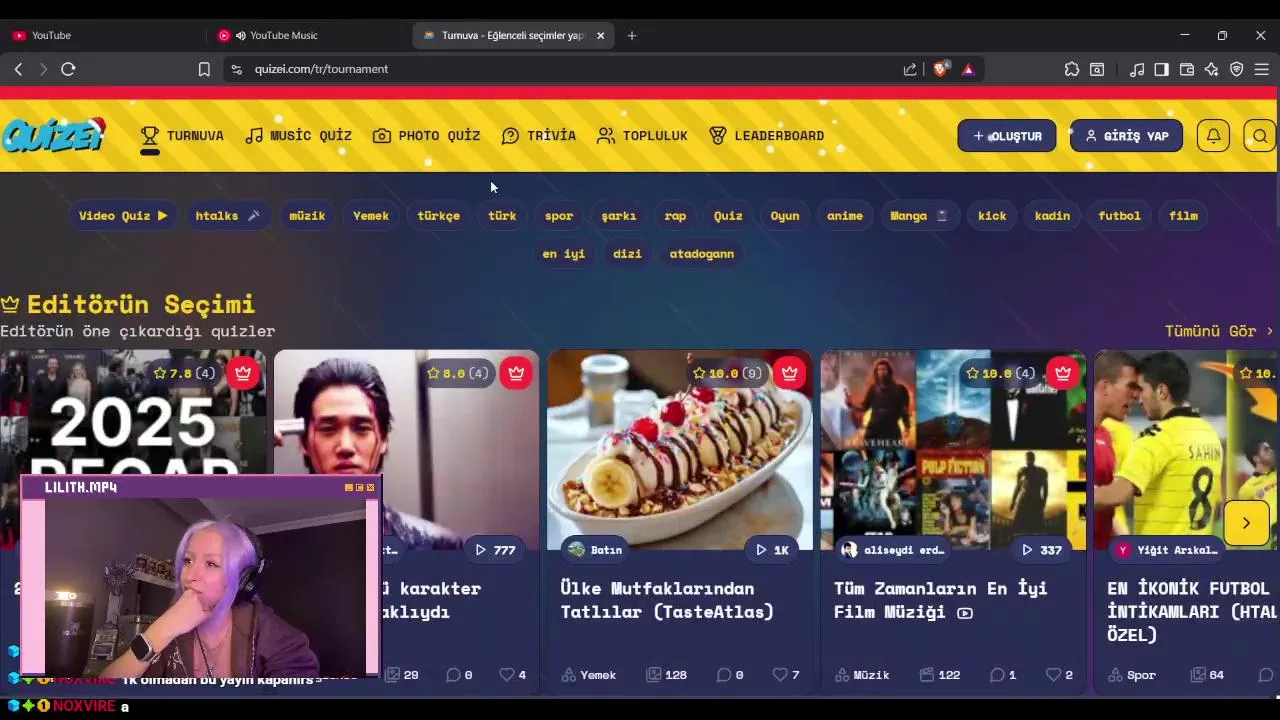This screenshot has width=1280, height=720.
Task: Open the film music quiz thumbnail
Action: tap(953, 450)
